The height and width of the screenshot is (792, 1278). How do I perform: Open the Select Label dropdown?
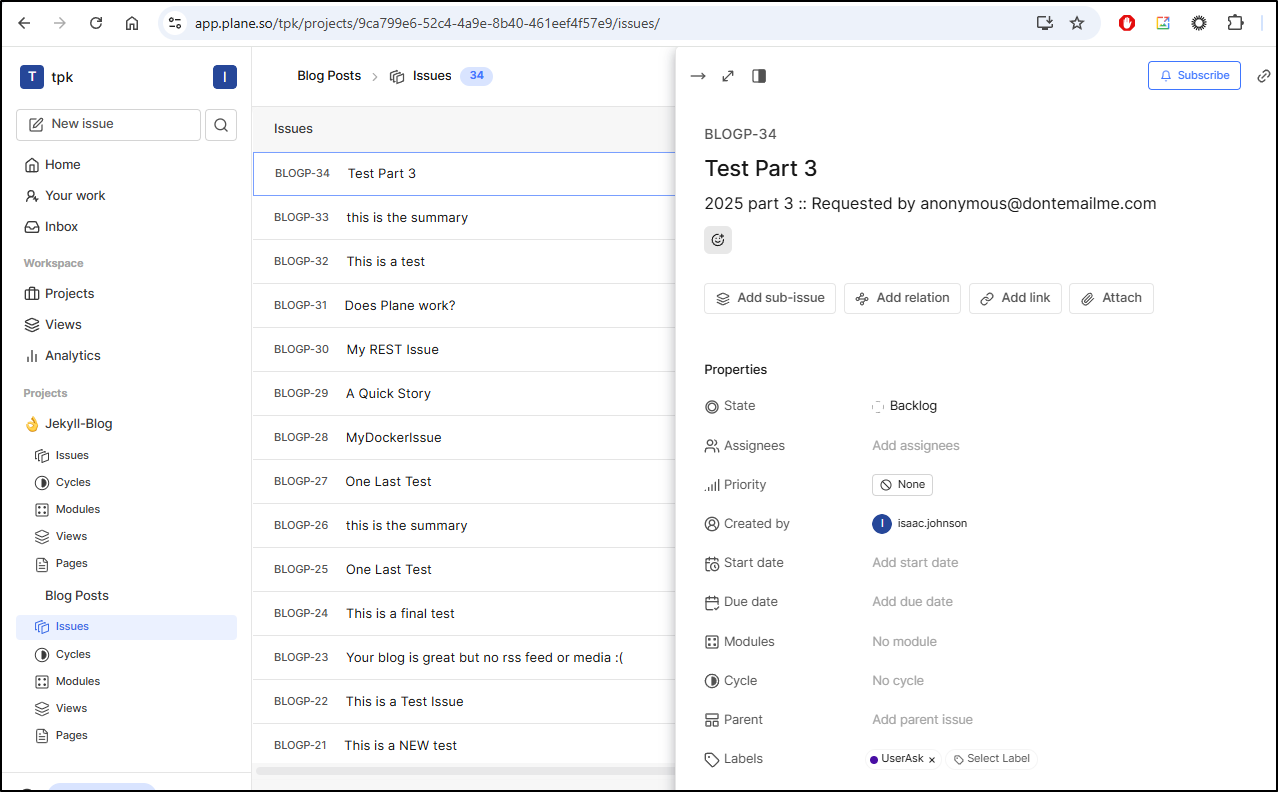991,759
